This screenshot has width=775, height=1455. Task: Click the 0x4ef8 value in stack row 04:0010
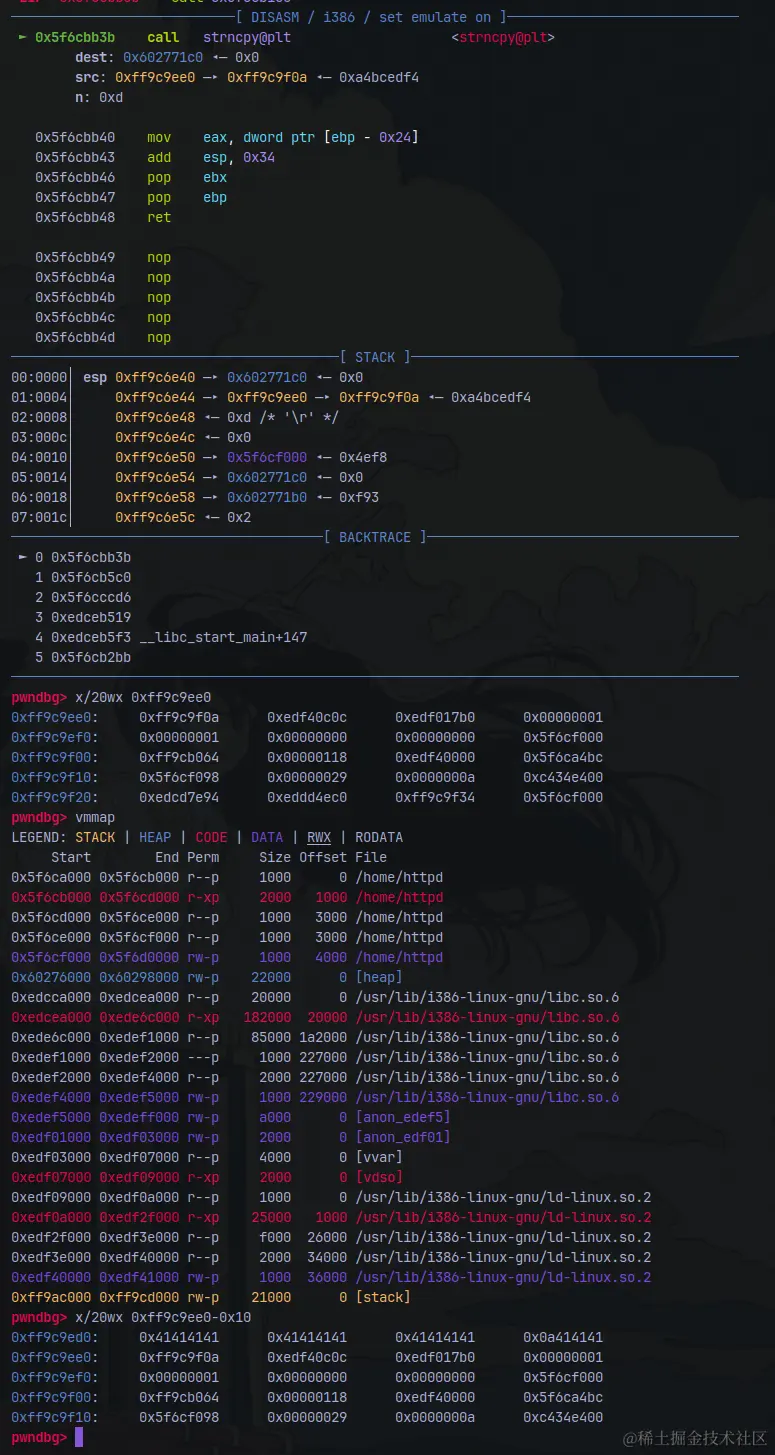[x=363, y=457]
